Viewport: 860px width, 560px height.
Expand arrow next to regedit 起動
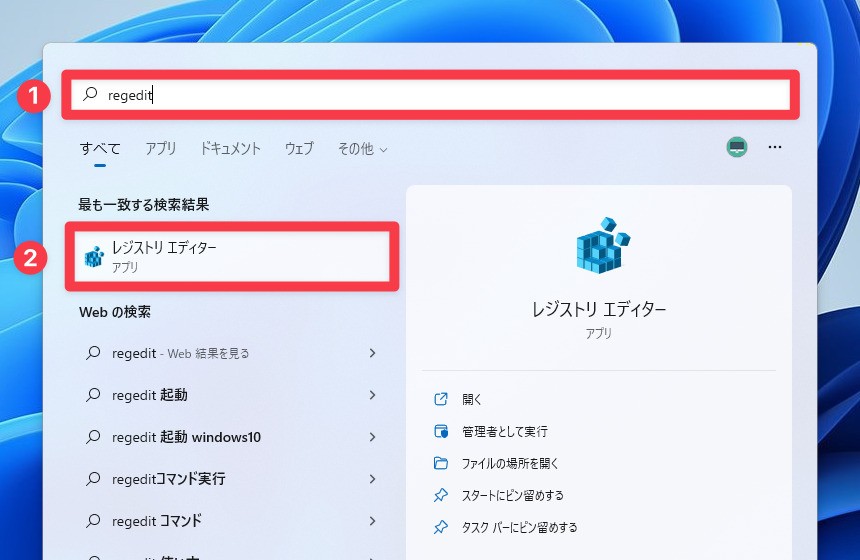[x=372, y=395]
